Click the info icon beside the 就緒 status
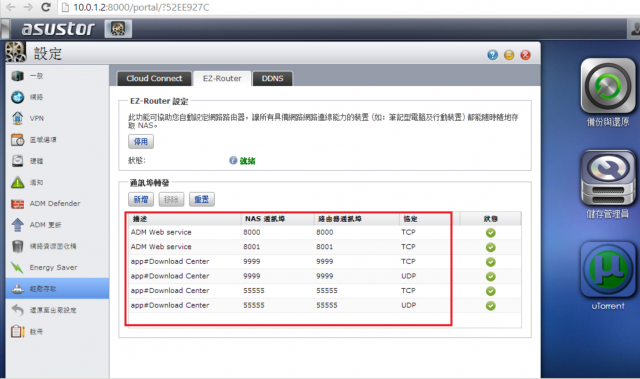The image size is (640, 379). pos(233,160)
